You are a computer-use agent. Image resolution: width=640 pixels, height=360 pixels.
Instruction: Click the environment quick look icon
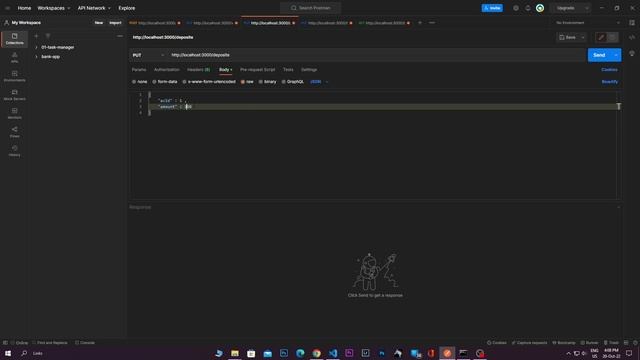pos(632,23)
